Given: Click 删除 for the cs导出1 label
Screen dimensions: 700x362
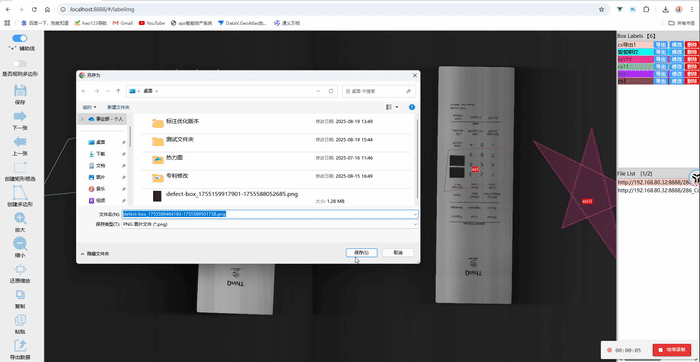Looking at the screenshot, I should coord(692,45).
